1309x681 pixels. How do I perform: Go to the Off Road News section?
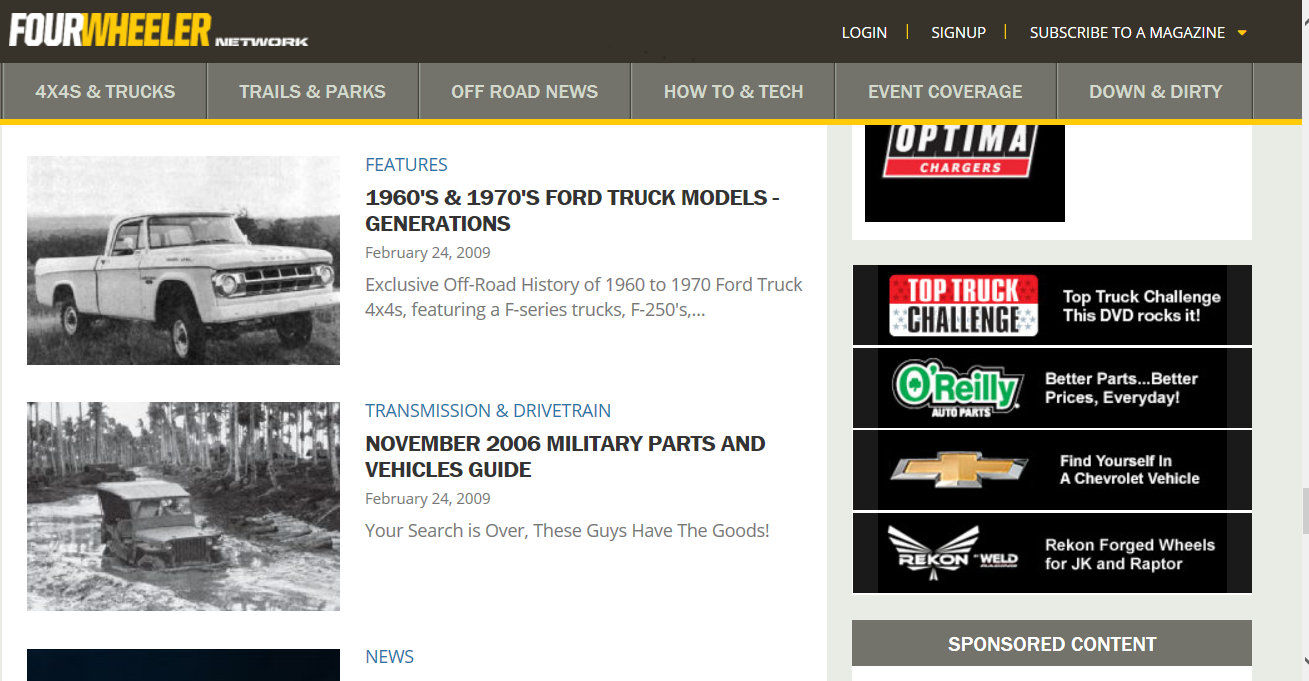pos(524,92)
